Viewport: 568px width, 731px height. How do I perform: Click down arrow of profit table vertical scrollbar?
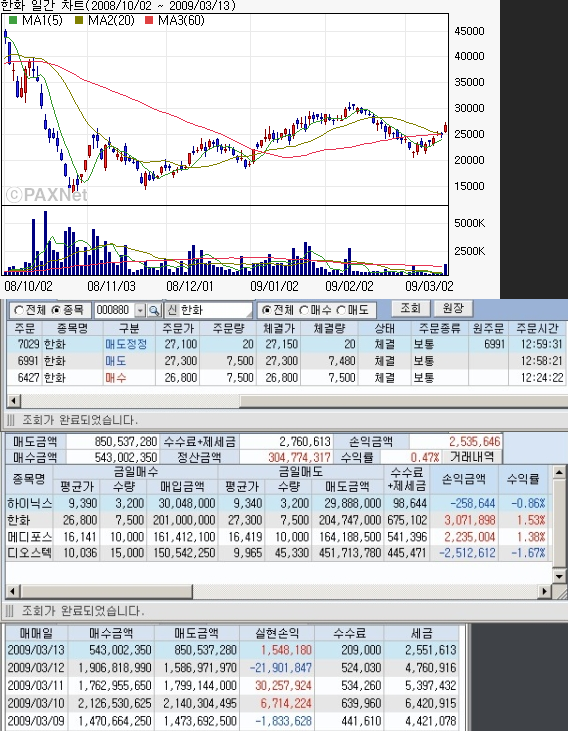(560, 576)
